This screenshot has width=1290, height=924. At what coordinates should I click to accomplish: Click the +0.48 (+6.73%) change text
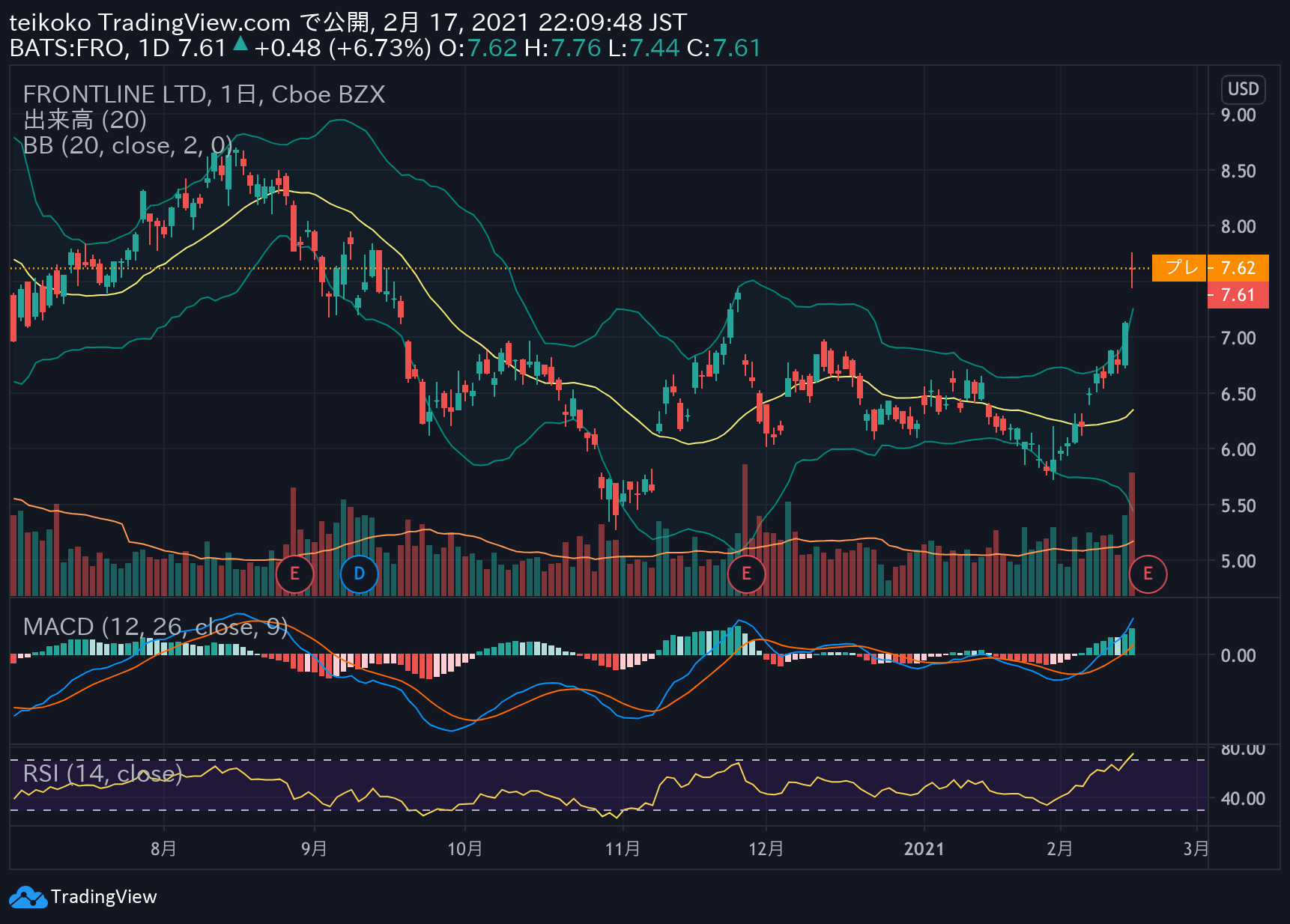(342, 48)
